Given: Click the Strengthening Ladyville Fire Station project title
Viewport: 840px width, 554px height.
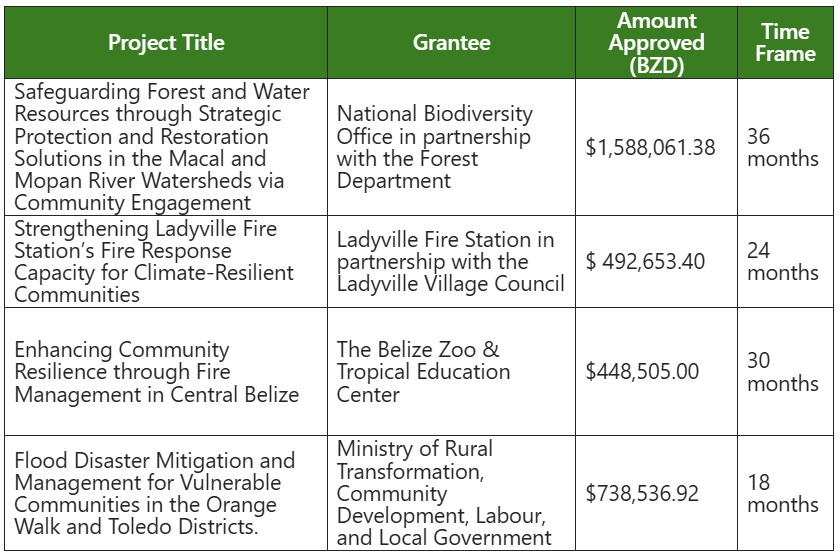Looking at the screenshot, I should click(x=154, y=262).
